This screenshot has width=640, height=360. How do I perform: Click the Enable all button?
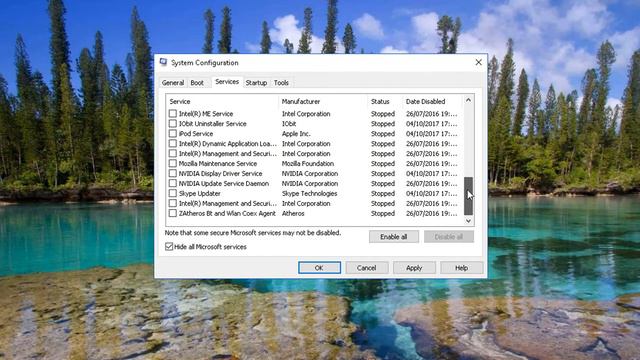point(393,237)
